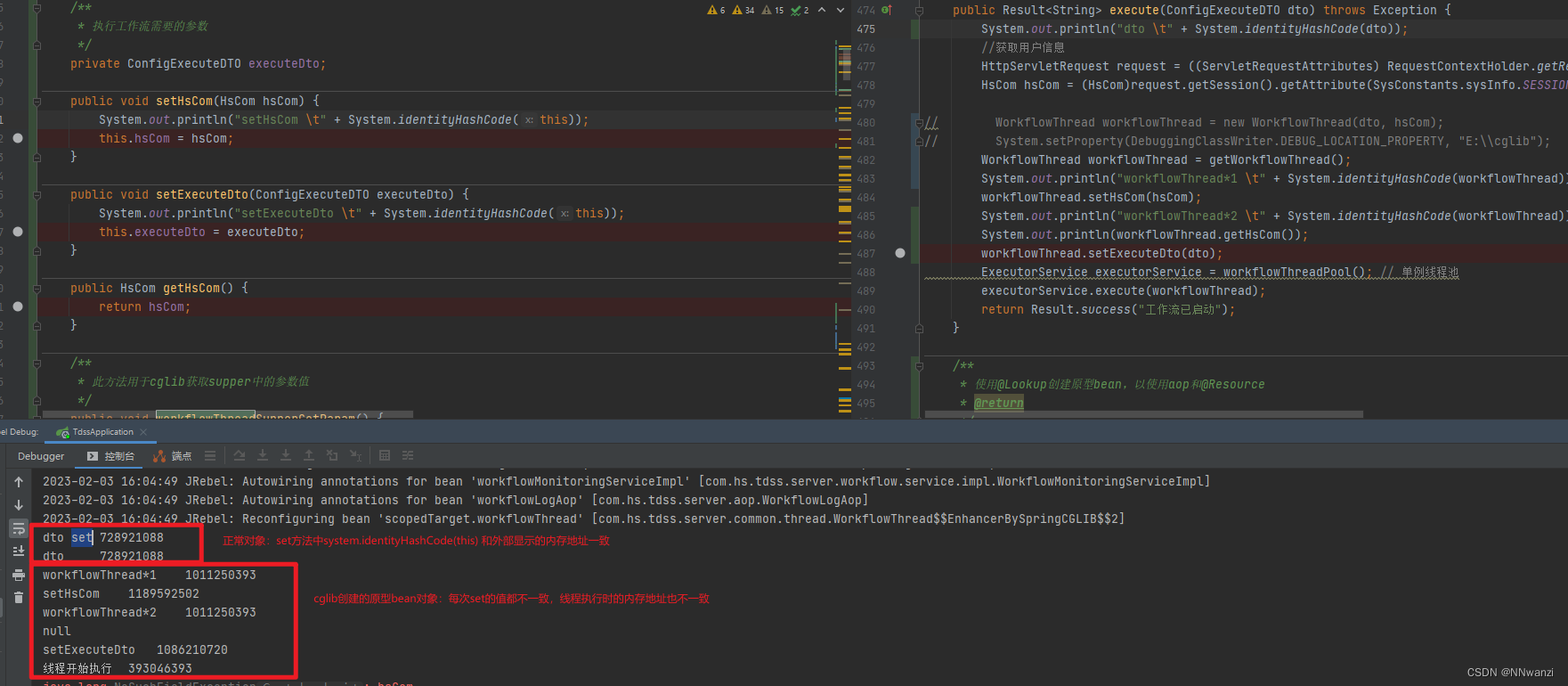
Task: Click the Drop Frame icon
Action: [x=332, y=455]
